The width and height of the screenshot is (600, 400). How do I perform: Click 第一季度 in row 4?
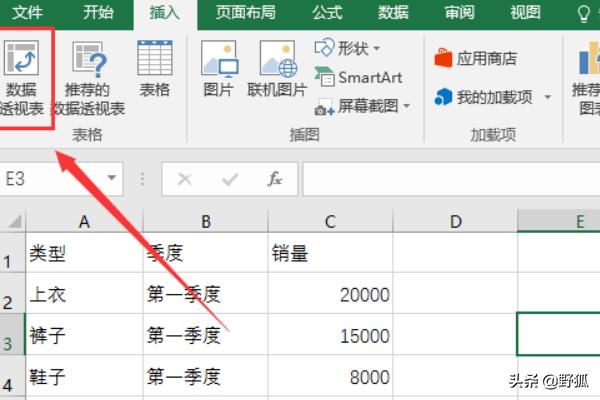206,376
